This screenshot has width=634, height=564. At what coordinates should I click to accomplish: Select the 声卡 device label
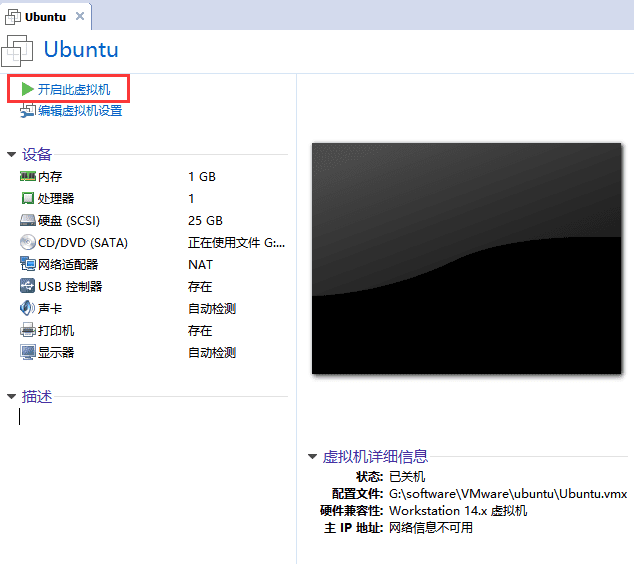pyautogui.click(x=50, y=308)
